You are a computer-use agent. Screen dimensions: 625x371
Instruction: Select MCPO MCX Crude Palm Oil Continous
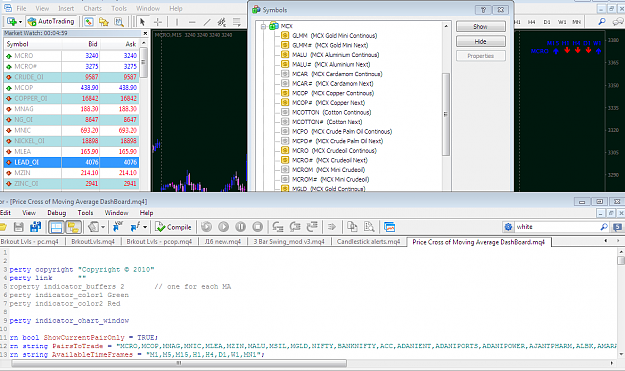342,132
